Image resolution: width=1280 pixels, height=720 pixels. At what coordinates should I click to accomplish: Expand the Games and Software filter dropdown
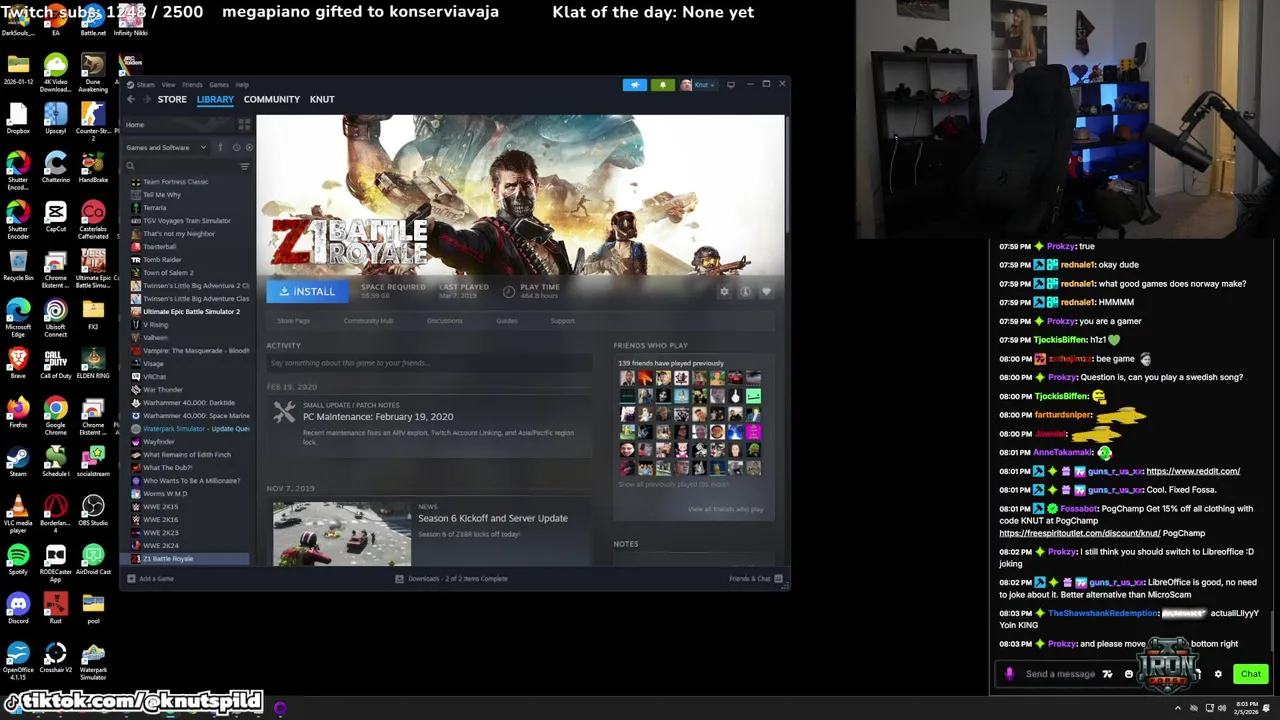click(166, 148)
